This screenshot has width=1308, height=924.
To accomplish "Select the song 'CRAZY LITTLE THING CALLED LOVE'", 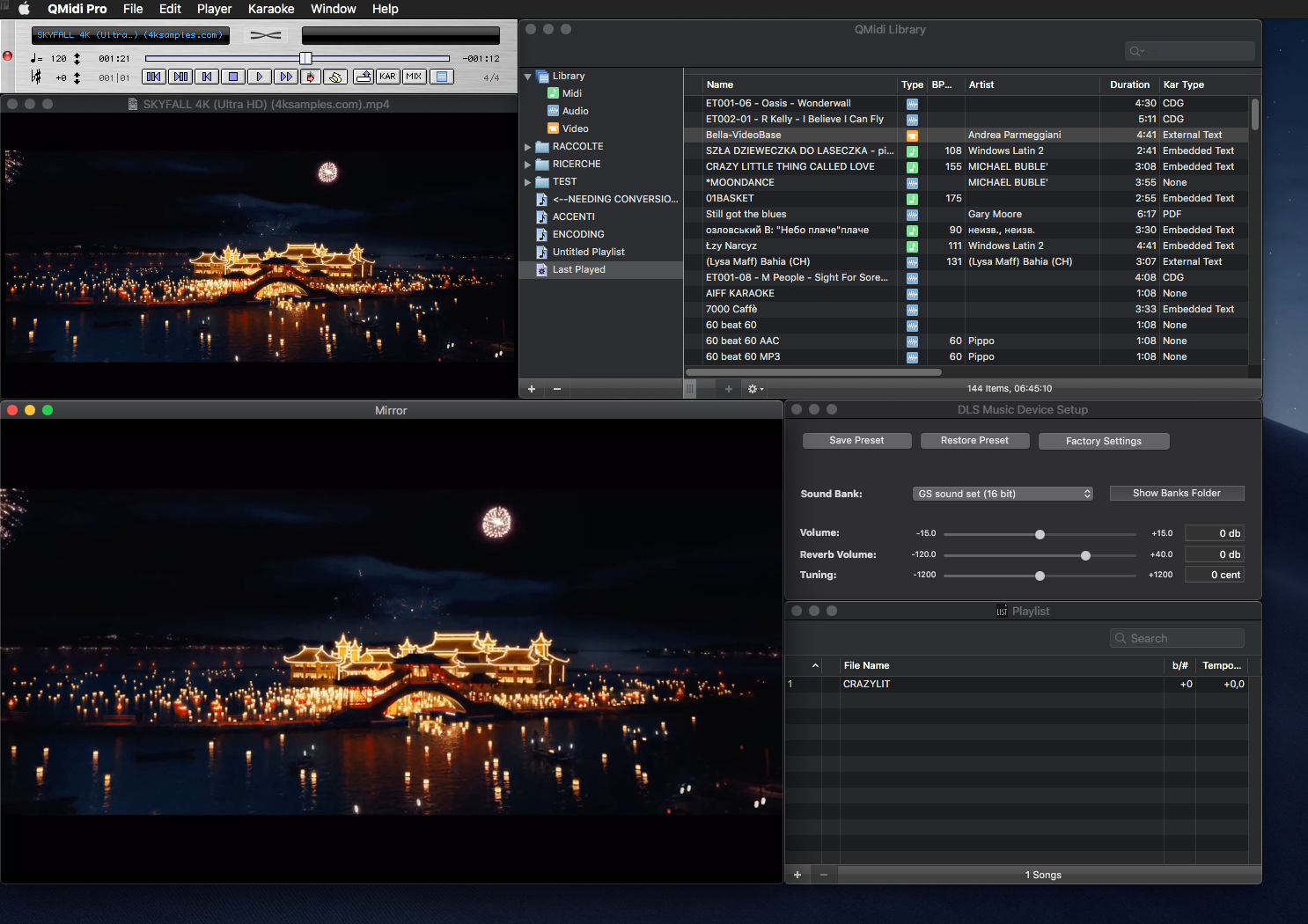I will [x=966, y=166].
